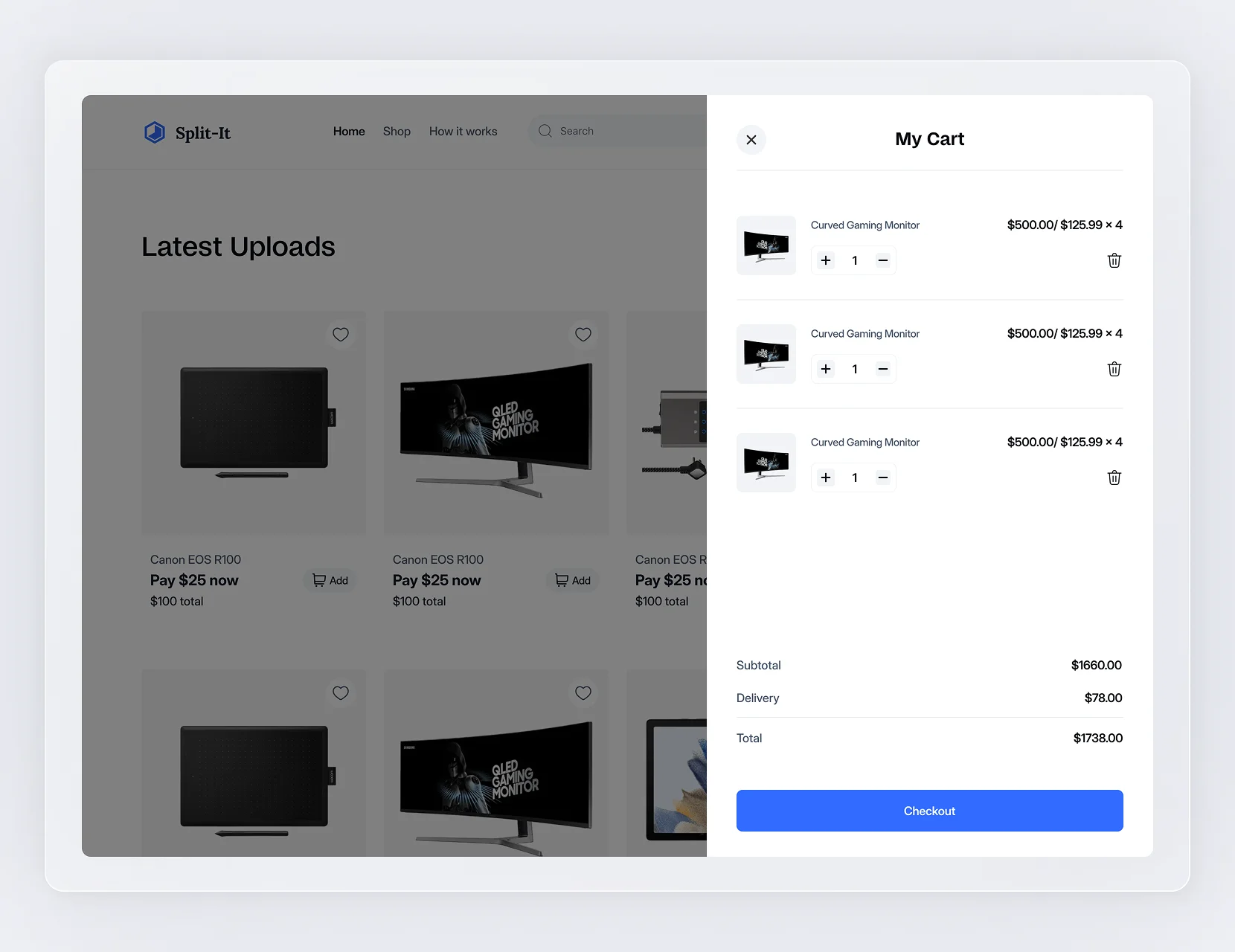Image resolution: width=1235 pixels, height=952 pixels.
Task: Focus the Search field
Action: click(617, 131)
